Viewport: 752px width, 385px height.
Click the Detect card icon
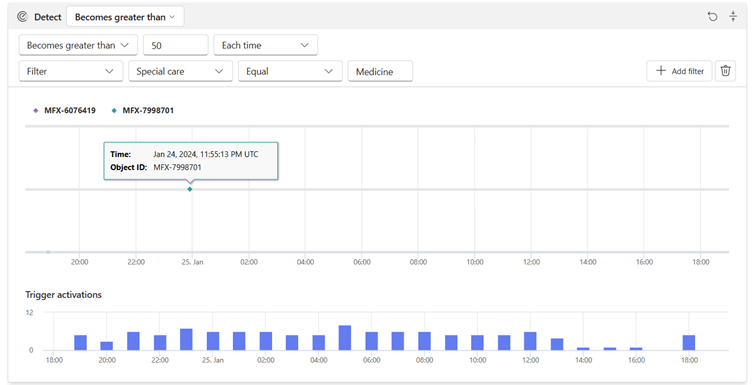pos(23,17)
